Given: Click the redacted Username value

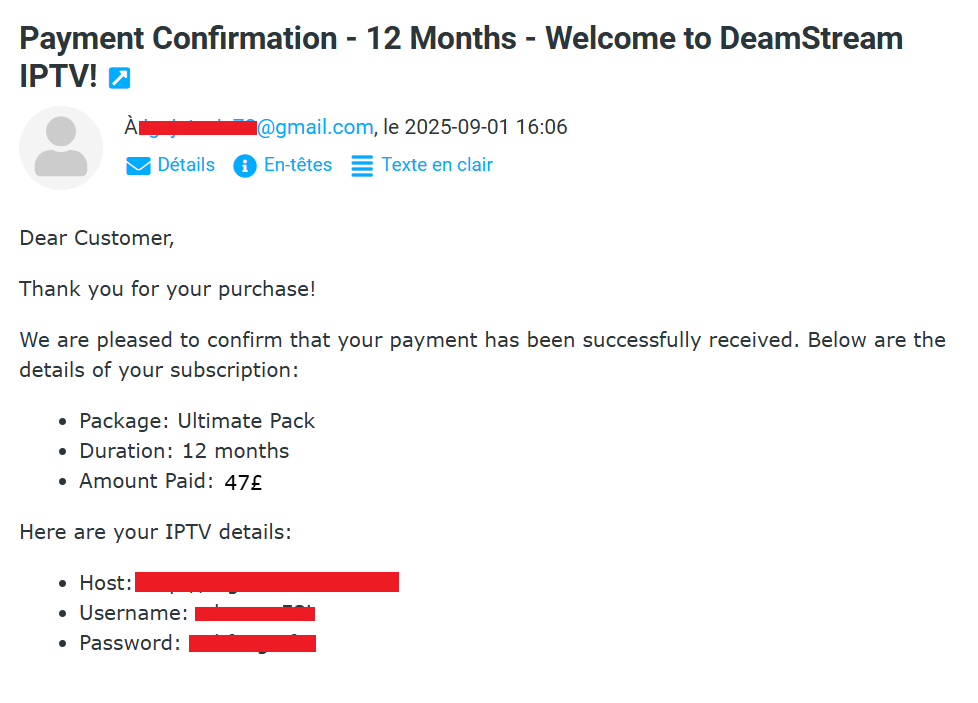Looking at the screenshot, I should click(x=255, y=613).
